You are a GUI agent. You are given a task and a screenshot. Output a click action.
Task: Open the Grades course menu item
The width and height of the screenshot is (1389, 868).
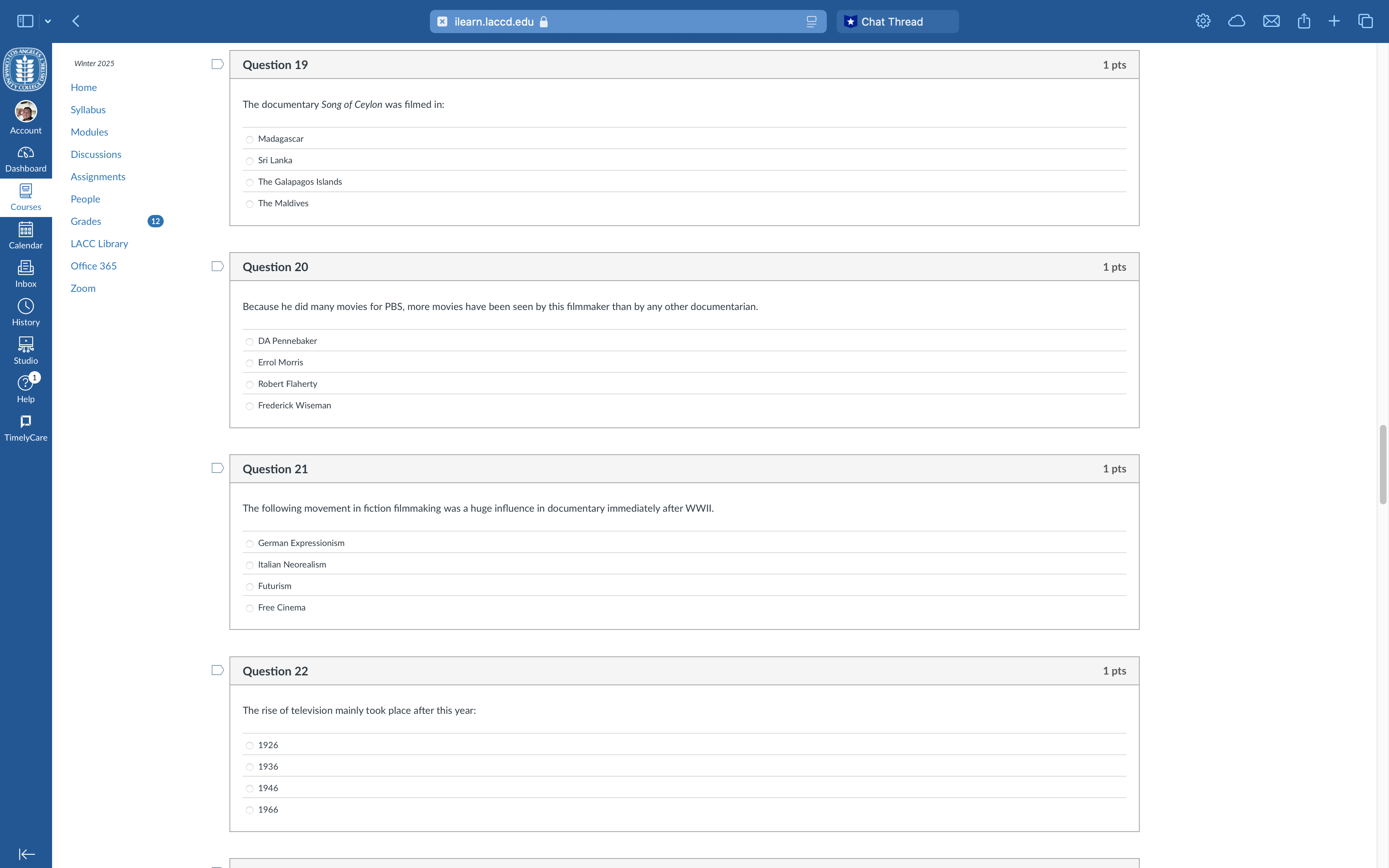coord(86,221)
